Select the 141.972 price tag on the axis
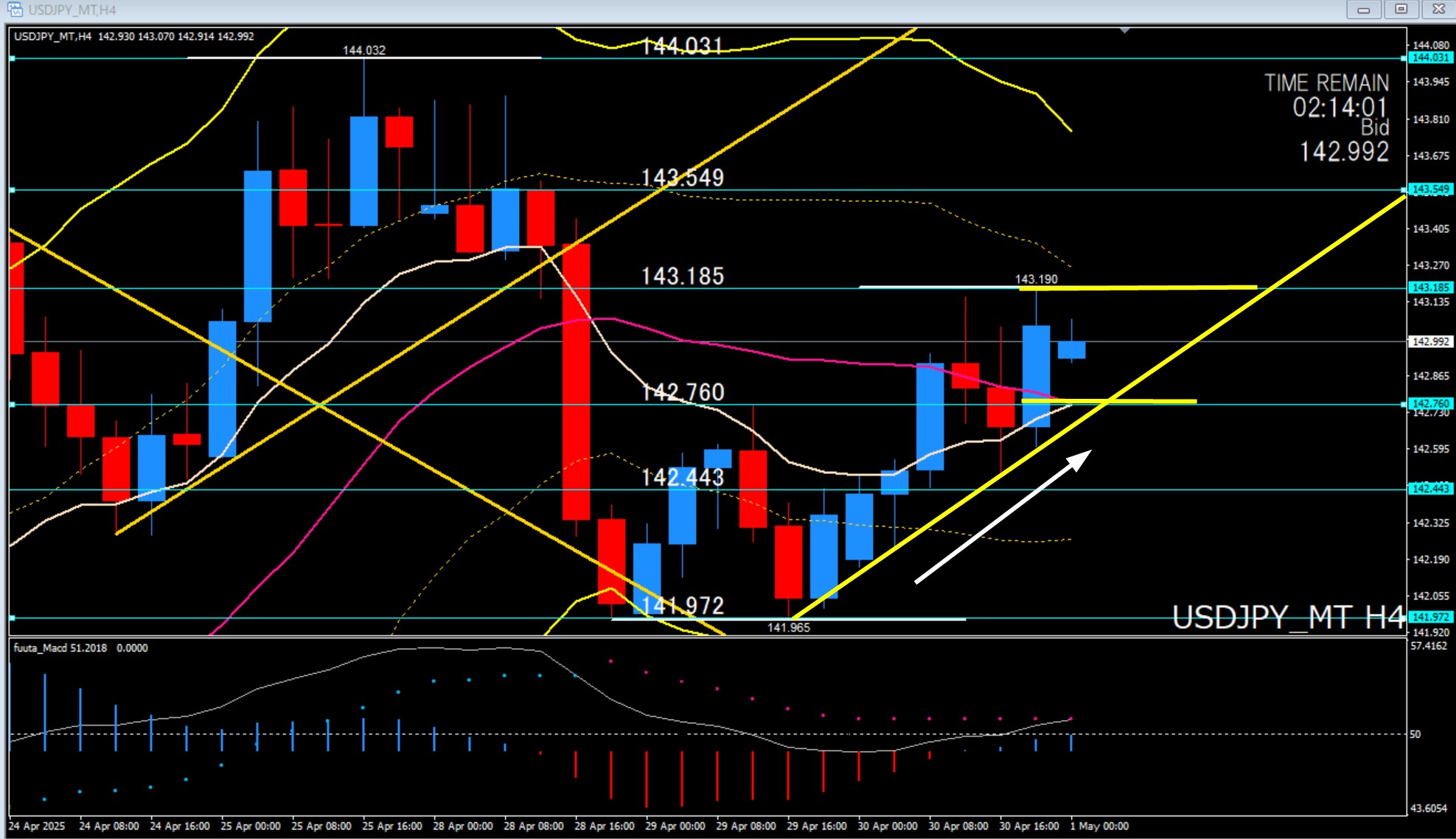1456x839 pixels. 1430,617
